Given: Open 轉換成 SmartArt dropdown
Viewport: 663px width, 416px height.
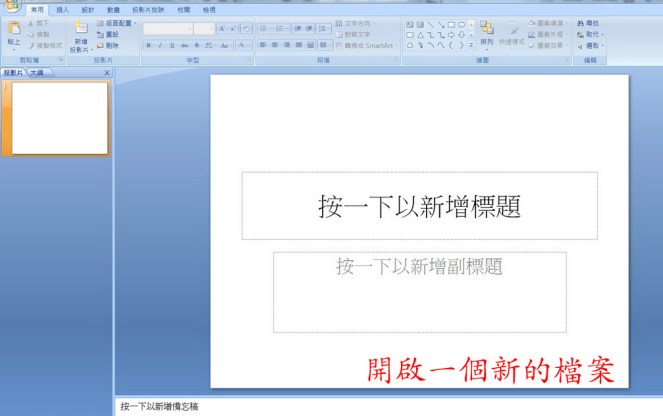Looking at the screenshot, I should pos(367,45).
